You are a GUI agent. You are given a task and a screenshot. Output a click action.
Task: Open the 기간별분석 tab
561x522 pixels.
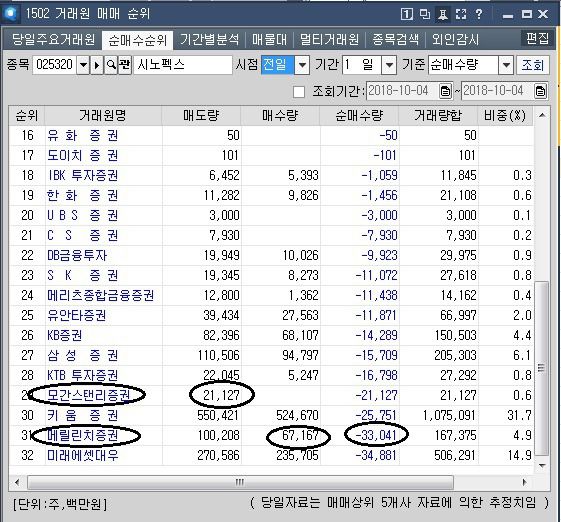(209, 39)
